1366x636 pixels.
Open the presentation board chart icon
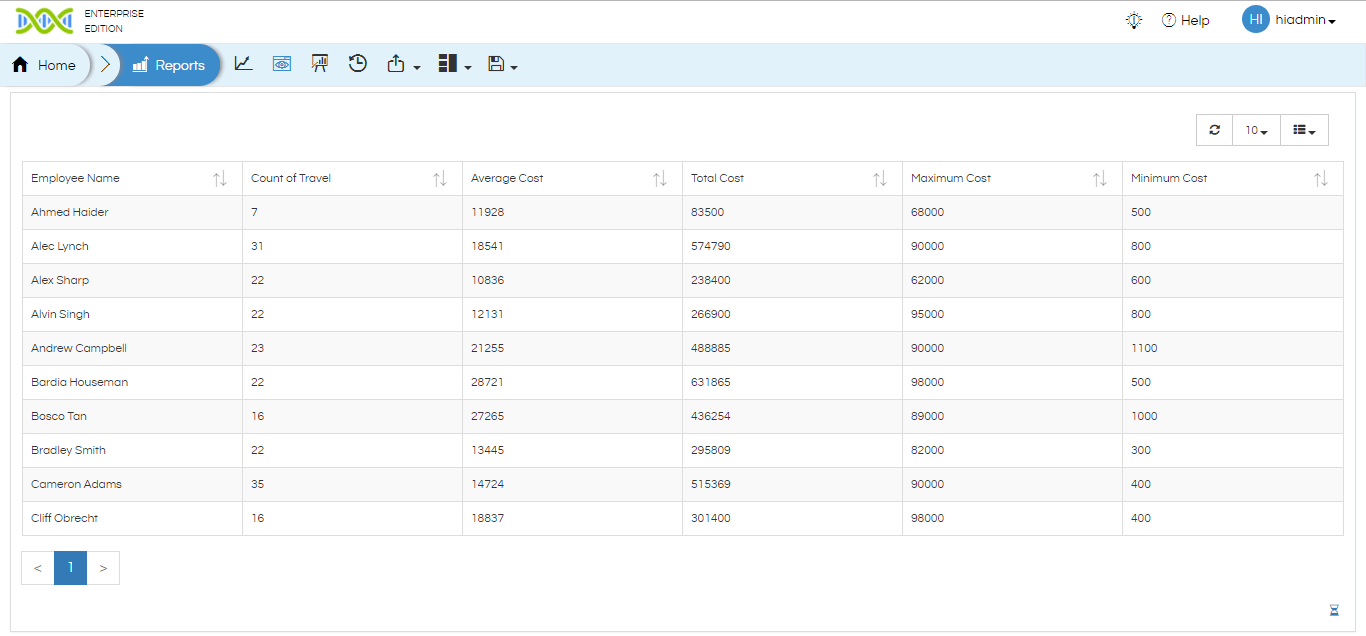pos(320,64)
